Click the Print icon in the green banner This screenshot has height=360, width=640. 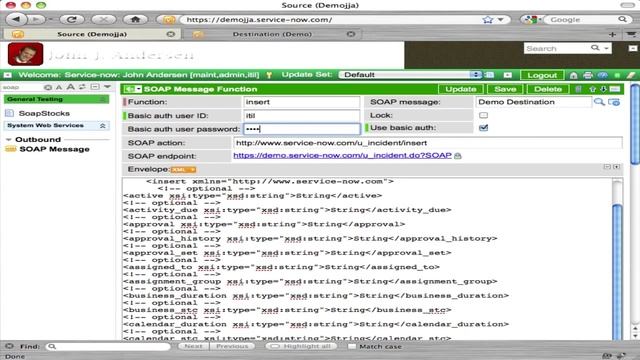[x=588, y=75]
